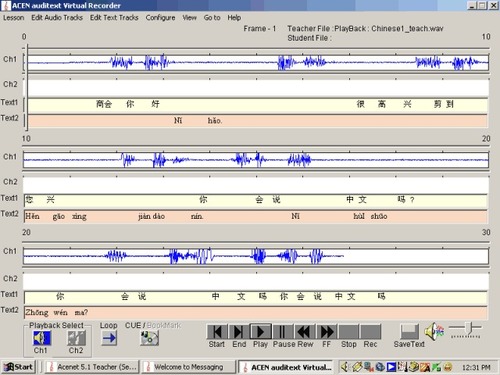Open the Configure menu

160,18
